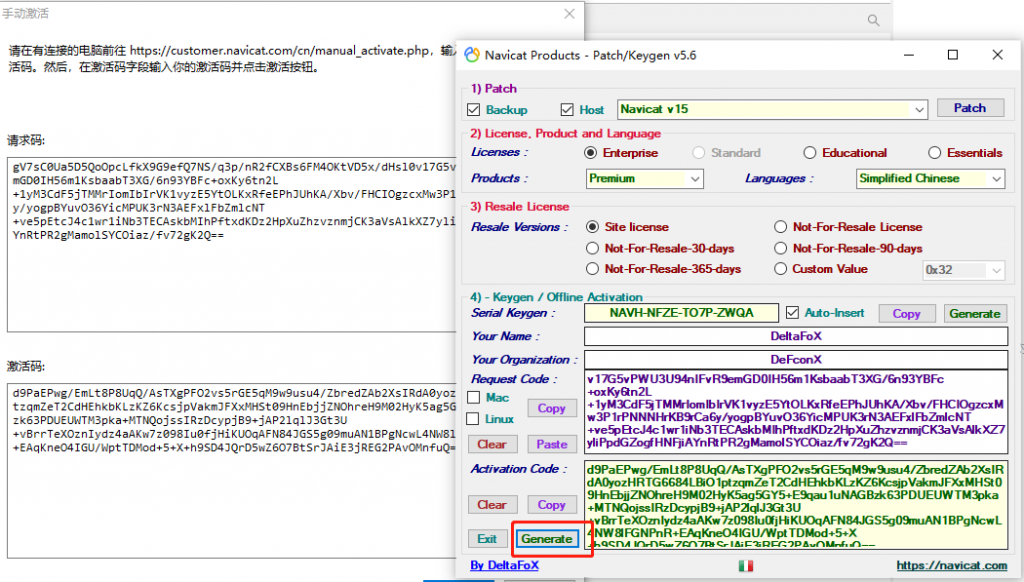Choose the Not-For-Resale-30-days option

[x=593, y=248]
